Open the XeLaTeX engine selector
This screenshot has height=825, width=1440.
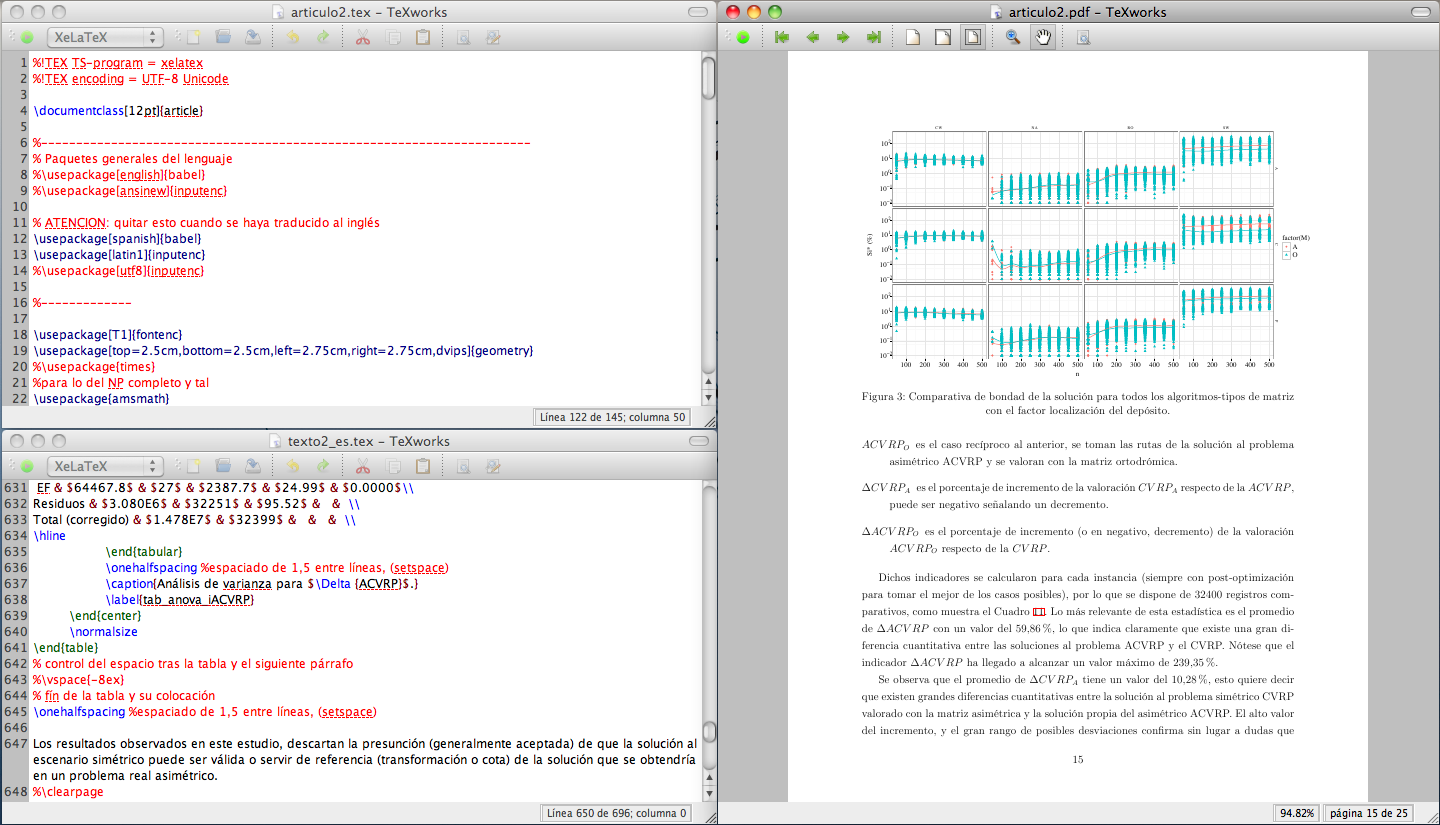100,37
